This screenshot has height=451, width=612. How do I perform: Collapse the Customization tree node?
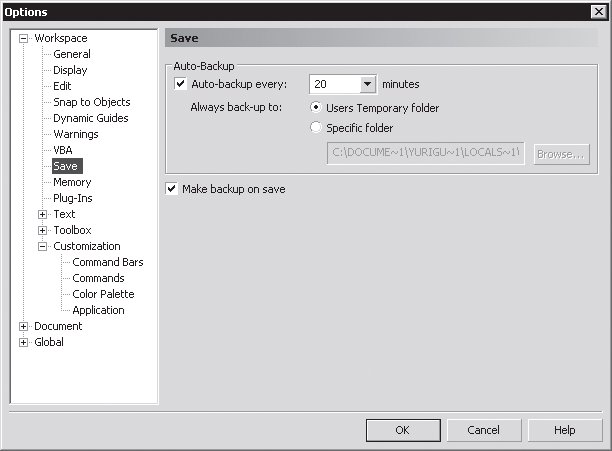tap(43, 246)
